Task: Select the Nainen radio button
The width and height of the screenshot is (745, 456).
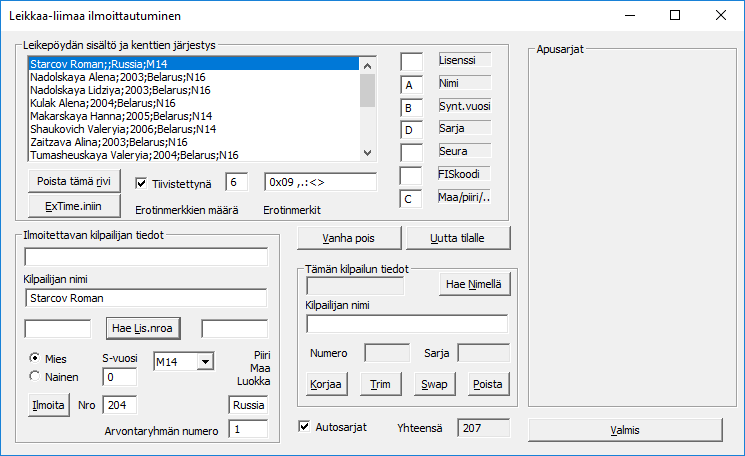Action: pyautogui.click(x=36, y=376)
